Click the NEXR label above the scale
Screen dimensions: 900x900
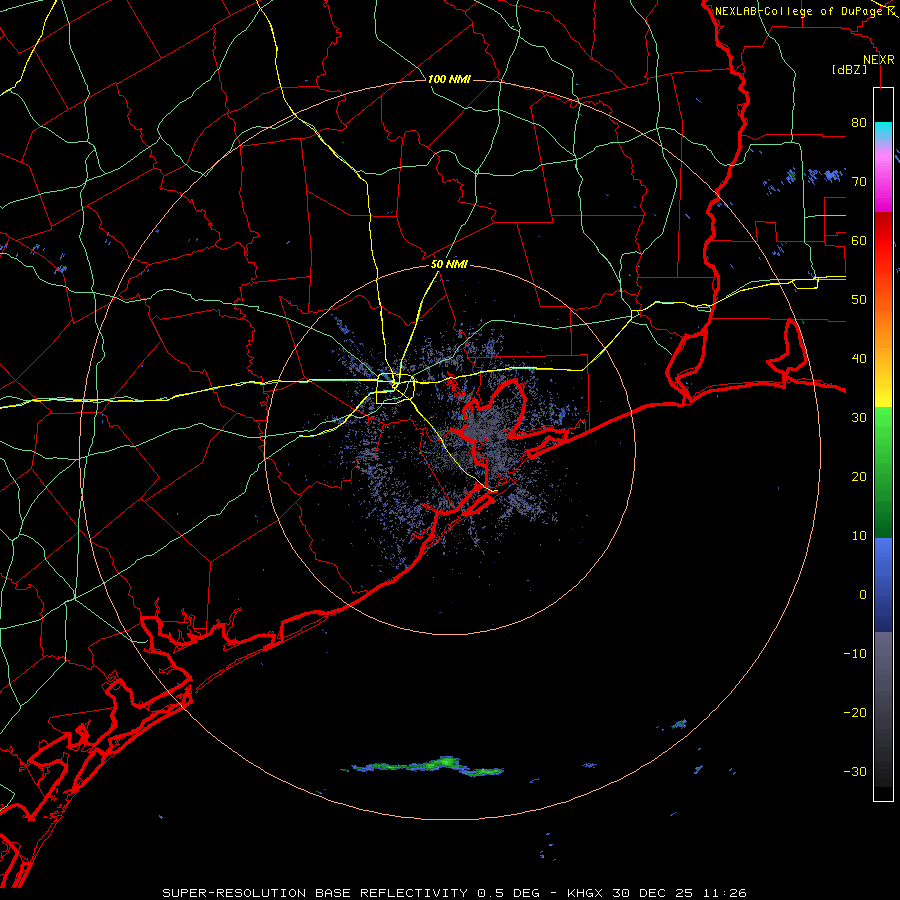tap(878, 60)
